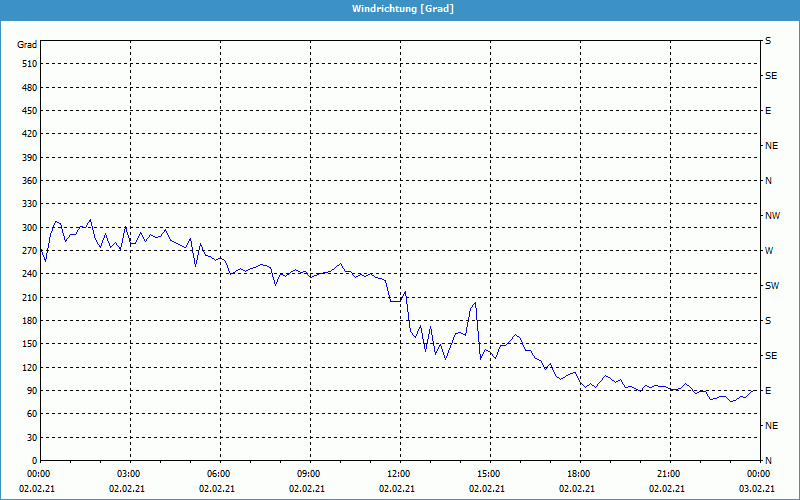Click the 03:00 time axis label
Viewport: 800px width, 500px height.
pyautogui.click(x=129, y=474)
